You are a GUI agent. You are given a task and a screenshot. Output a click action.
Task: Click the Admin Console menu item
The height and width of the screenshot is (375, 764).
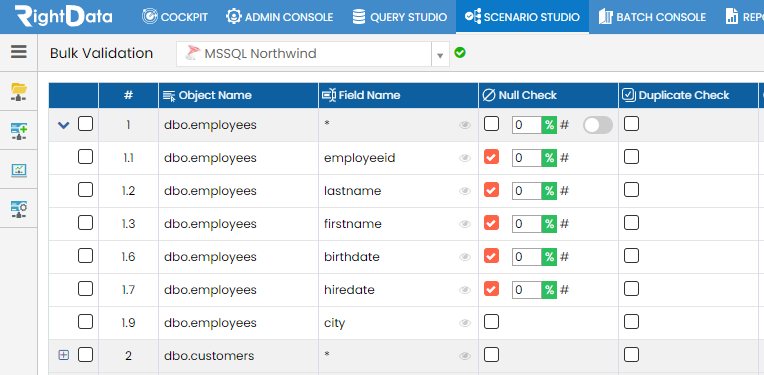coord(280,17)
